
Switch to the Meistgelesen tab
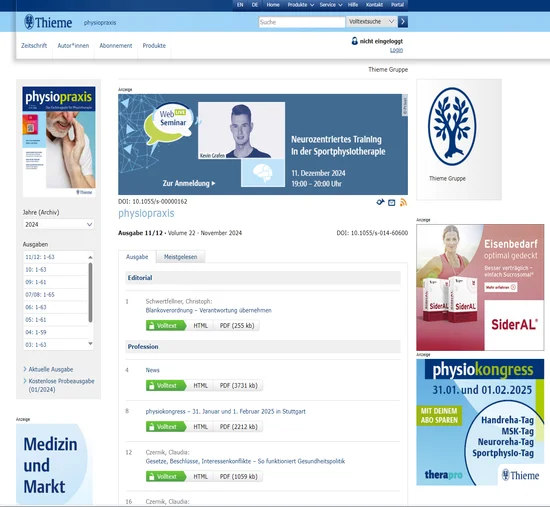[x=180, y=257]
